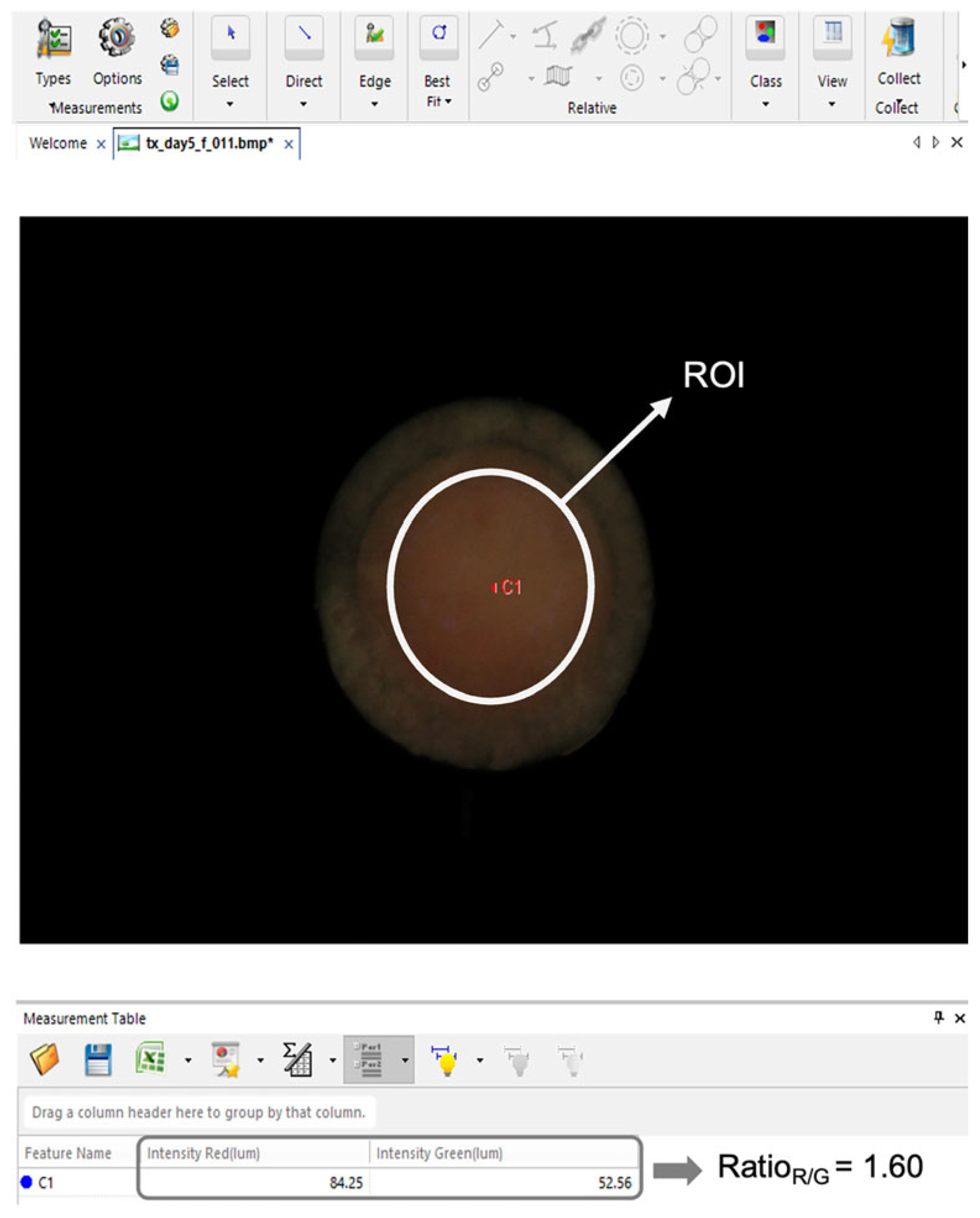Open dropdown next to yellow lightbulb icon
Screen dimensions: 980x1218
coord(480,1060)
